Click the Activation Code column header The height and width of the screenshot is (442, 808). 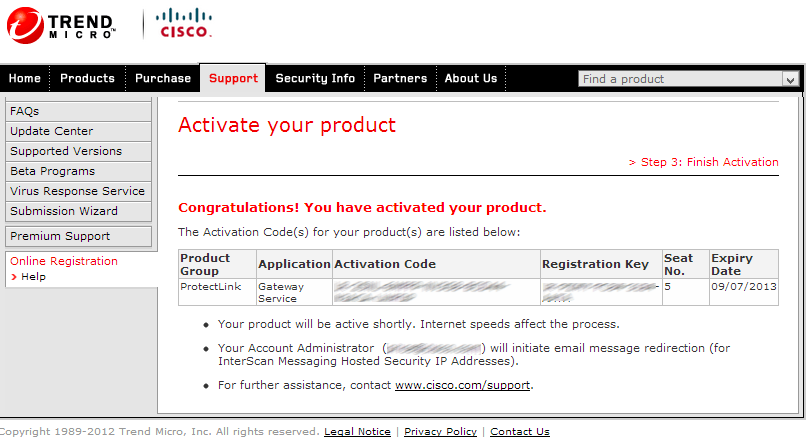[436, 264]
